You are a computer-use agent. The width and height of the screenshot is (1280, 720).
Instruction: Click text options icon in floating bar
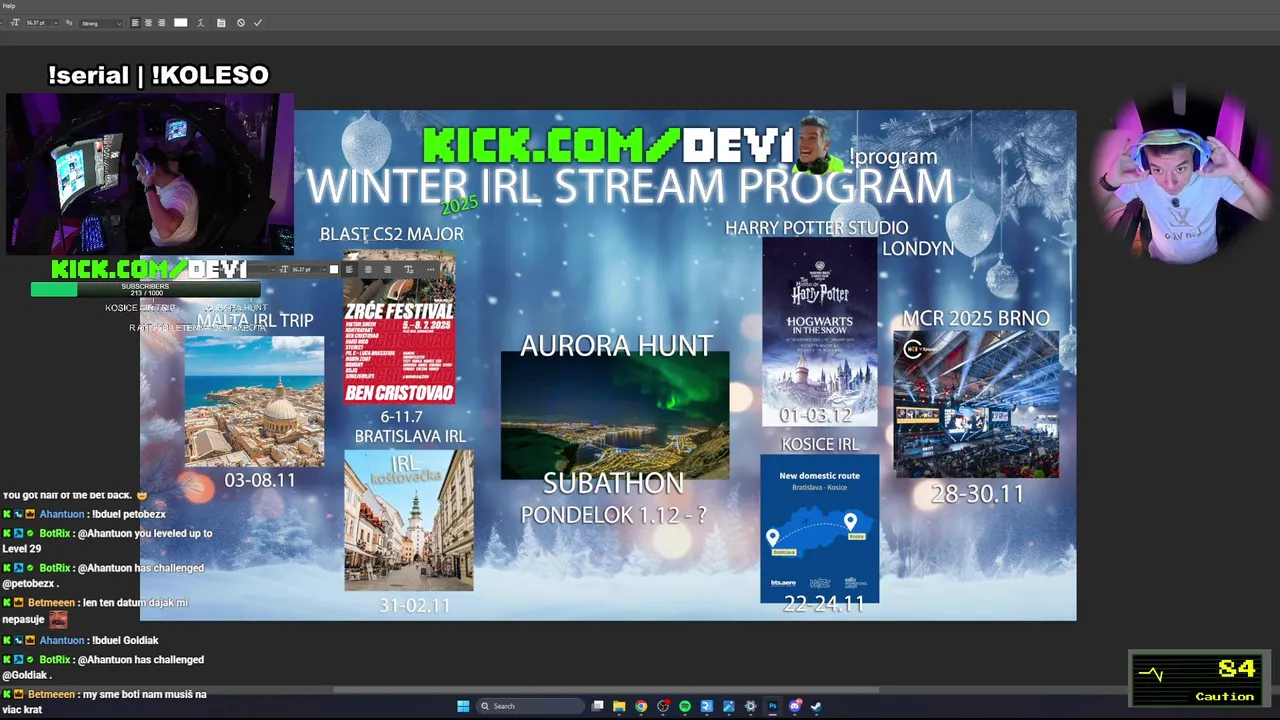click(x=409, y=269)
